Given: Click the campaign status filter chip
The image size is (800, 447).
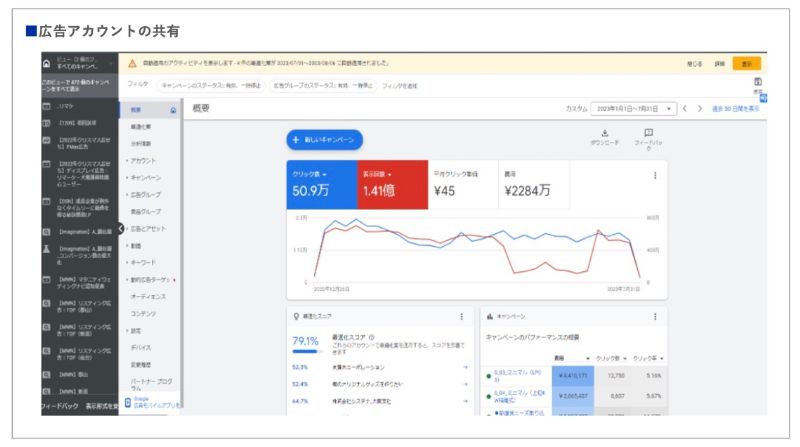Looking at the screenshot, I should 210,85.
